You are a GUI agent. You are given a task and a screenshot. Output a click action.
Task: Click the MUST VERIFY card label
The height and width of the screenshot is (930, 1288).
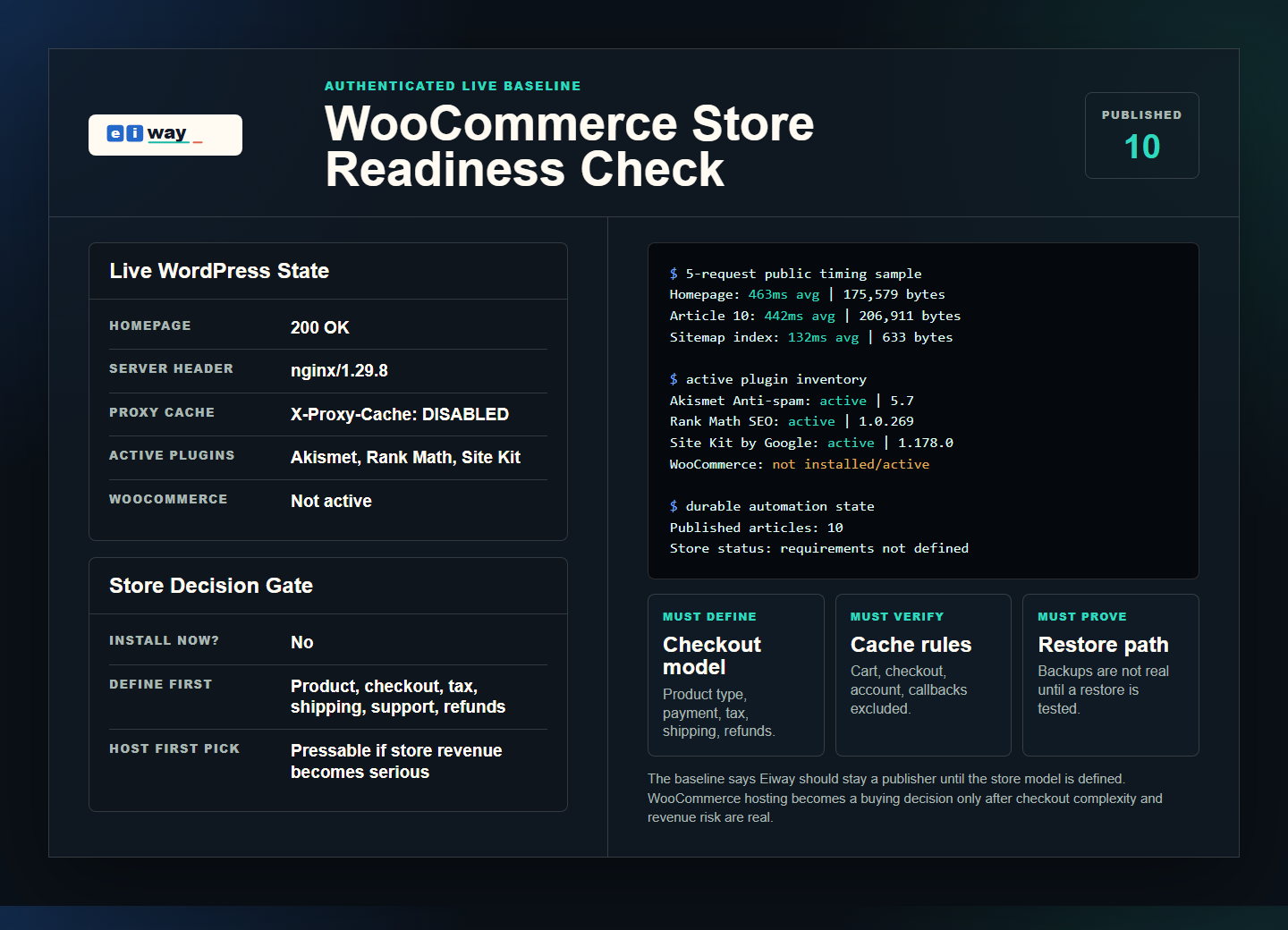[x=897, y=616]
